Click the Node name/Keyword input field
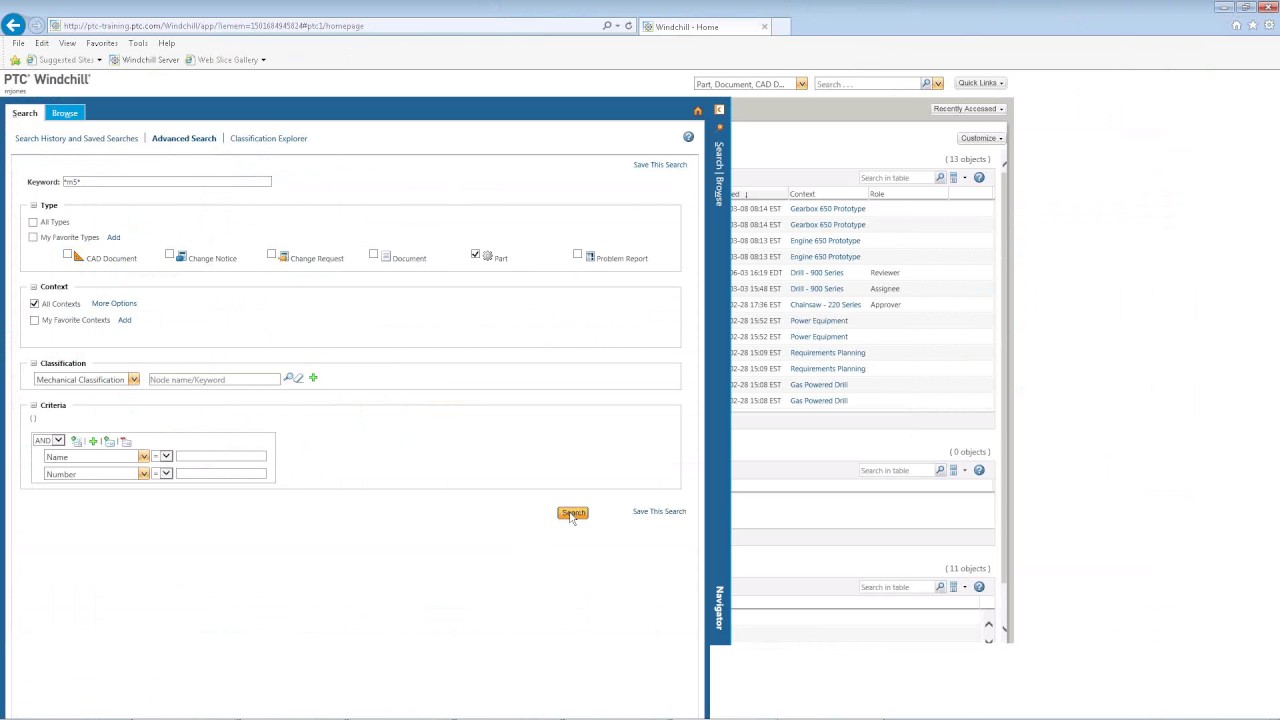 [x=214, y=379]
